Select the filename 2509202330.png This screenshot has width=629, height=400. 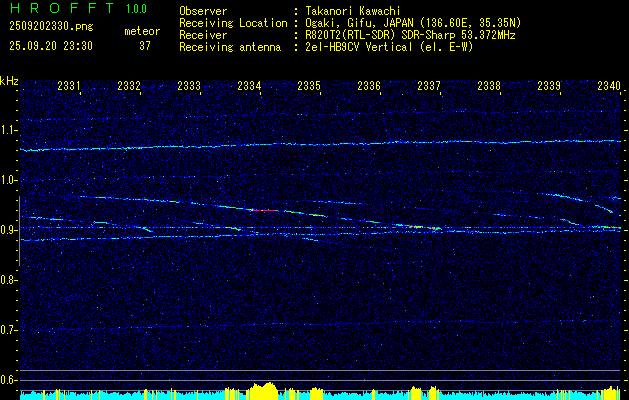[x=51, y=27]
